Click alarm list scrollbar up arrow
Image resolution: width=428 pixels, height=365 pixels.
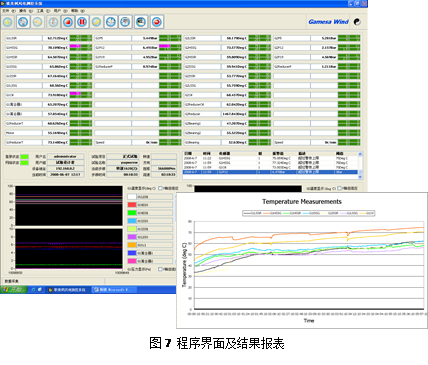[360, 154]
